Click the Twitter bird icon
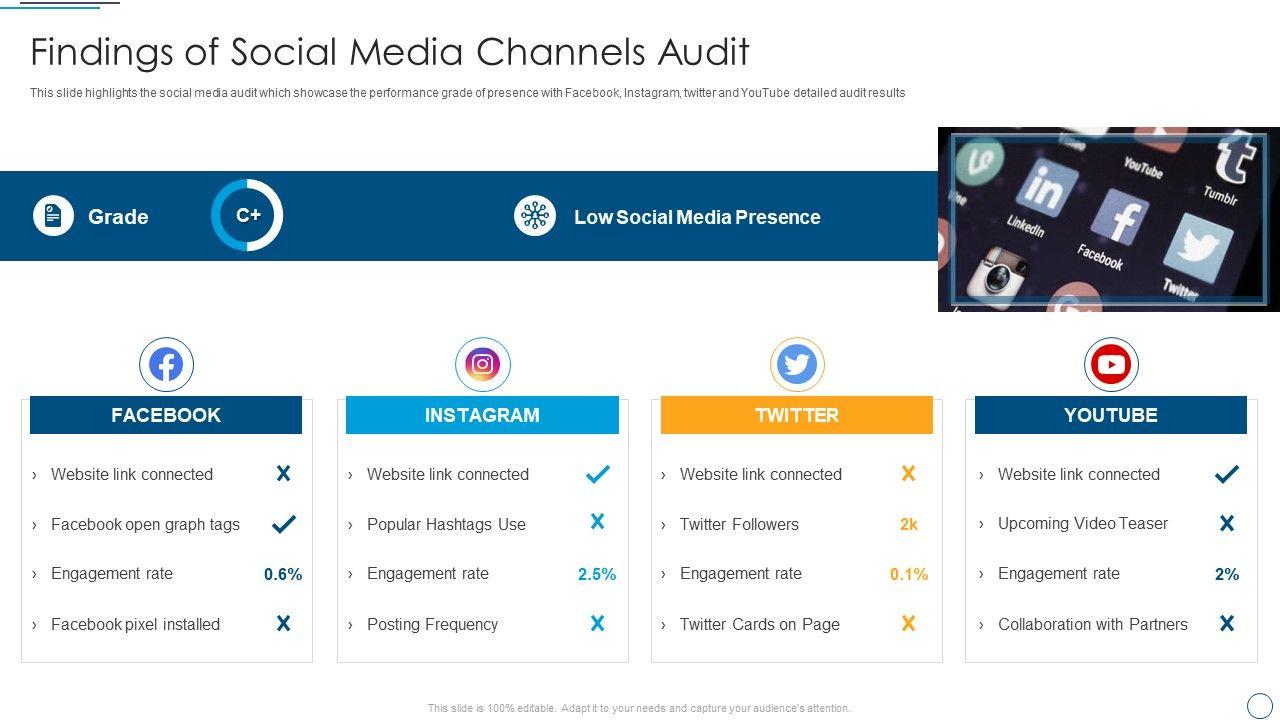Screen dimensions: 1280x720 point(797,365)
